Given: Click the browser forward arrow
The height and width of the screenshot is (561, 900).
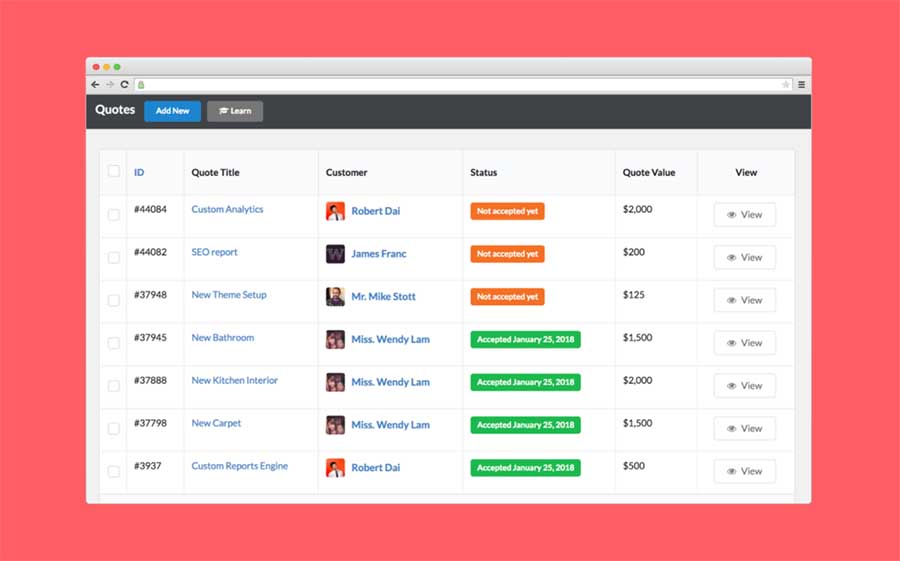Looking at the screenshot, I should [x=110, y=84].
